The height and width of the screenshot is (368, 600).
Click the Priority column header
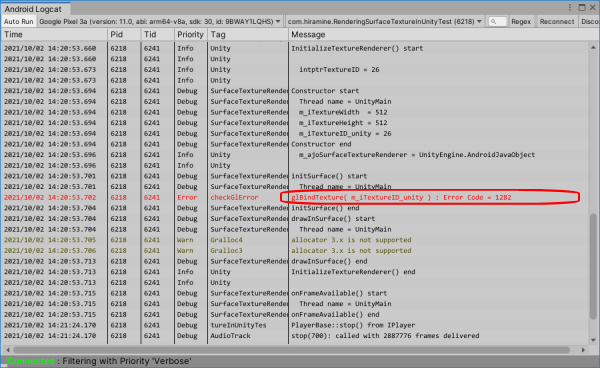tap(191, 34)
